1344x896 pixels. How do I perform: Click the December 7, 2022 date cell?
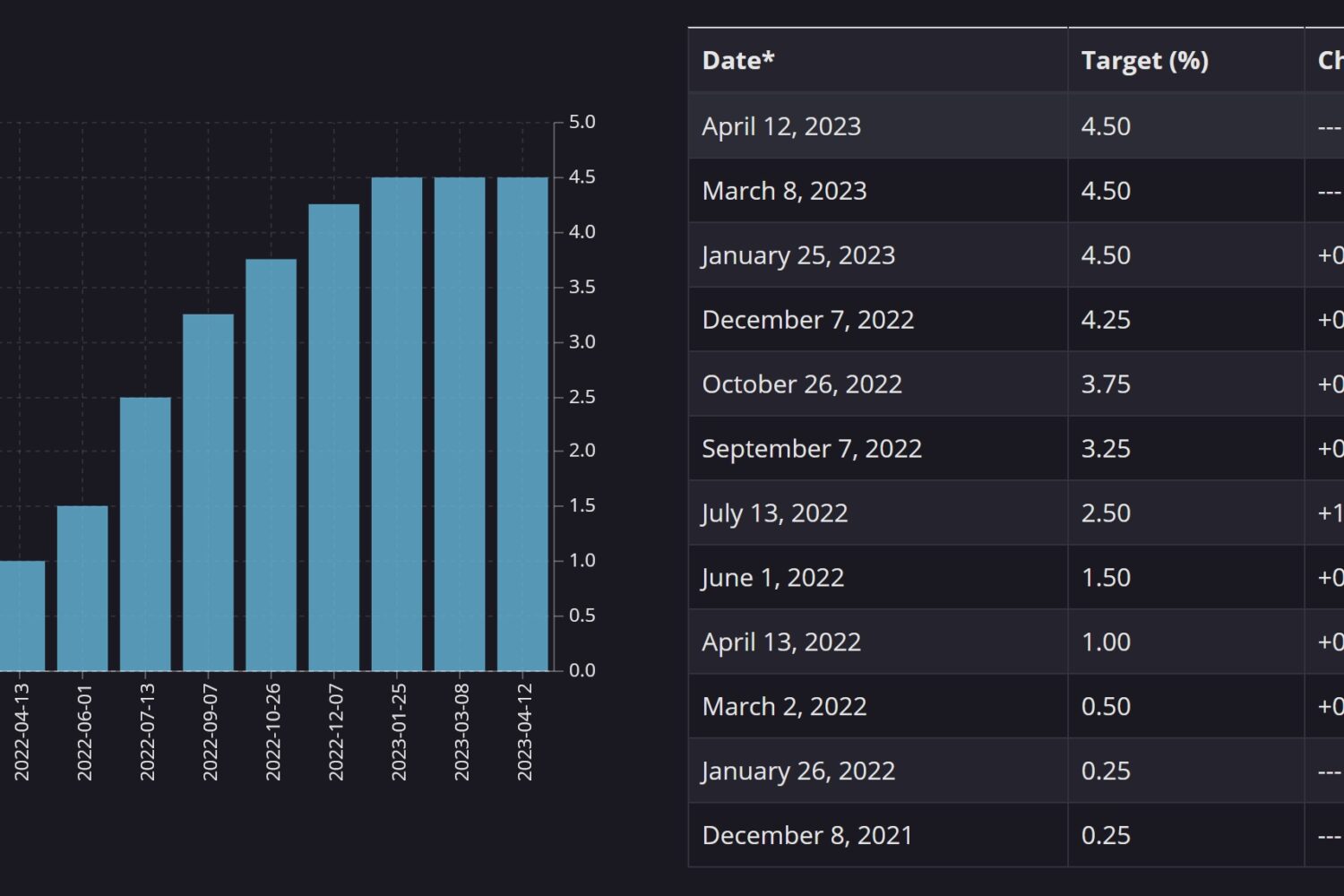[807, 320]
